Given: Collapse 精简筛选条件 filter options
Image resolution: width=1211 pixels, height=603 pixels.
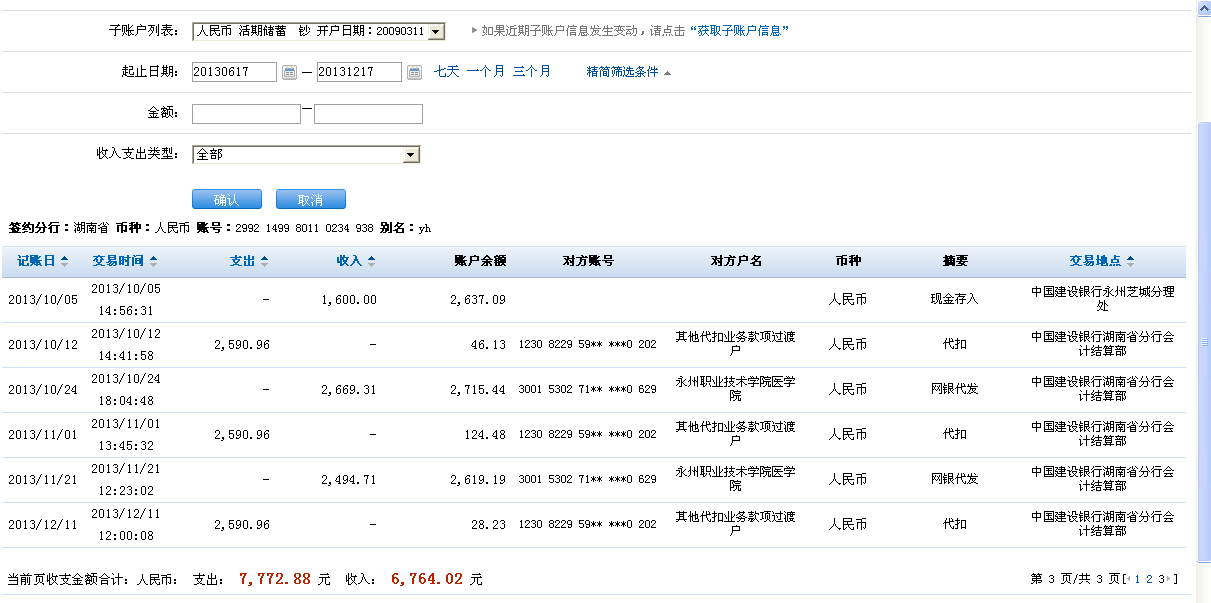Looking at the screenshot, I should (x=629, y=72).
